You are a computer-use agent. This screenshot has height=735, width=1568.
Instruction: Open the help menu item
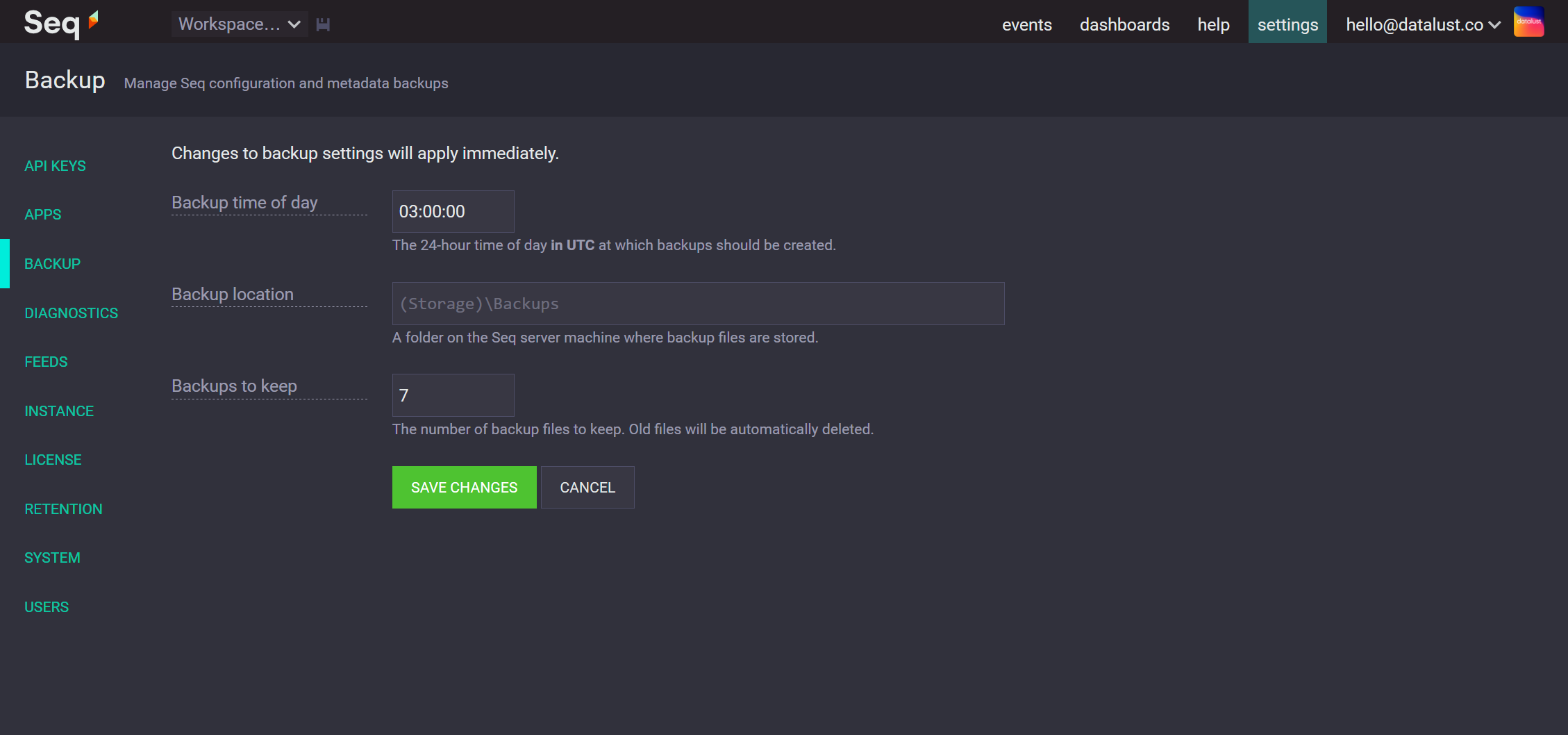tap(1213, 25)
